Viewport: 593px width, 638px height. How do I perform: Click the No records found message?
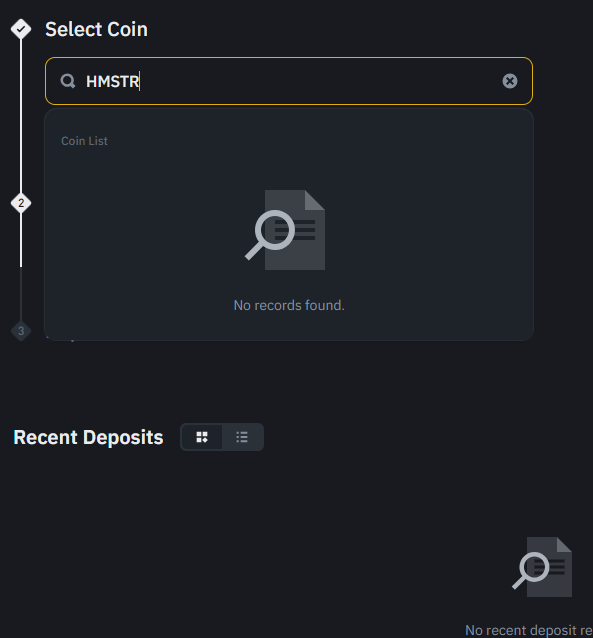tap(289, 305)
